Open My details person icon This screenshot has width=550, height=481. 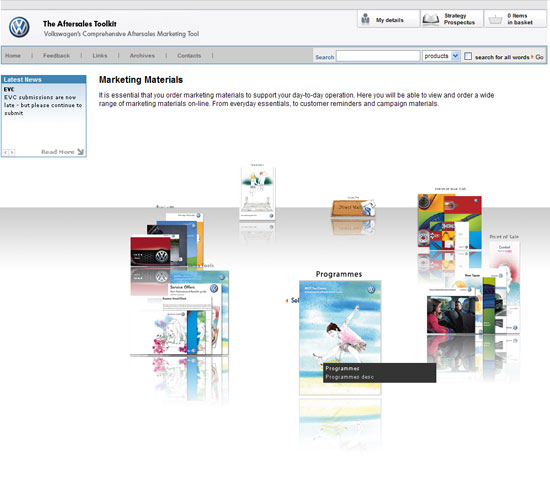pos(365,19)
